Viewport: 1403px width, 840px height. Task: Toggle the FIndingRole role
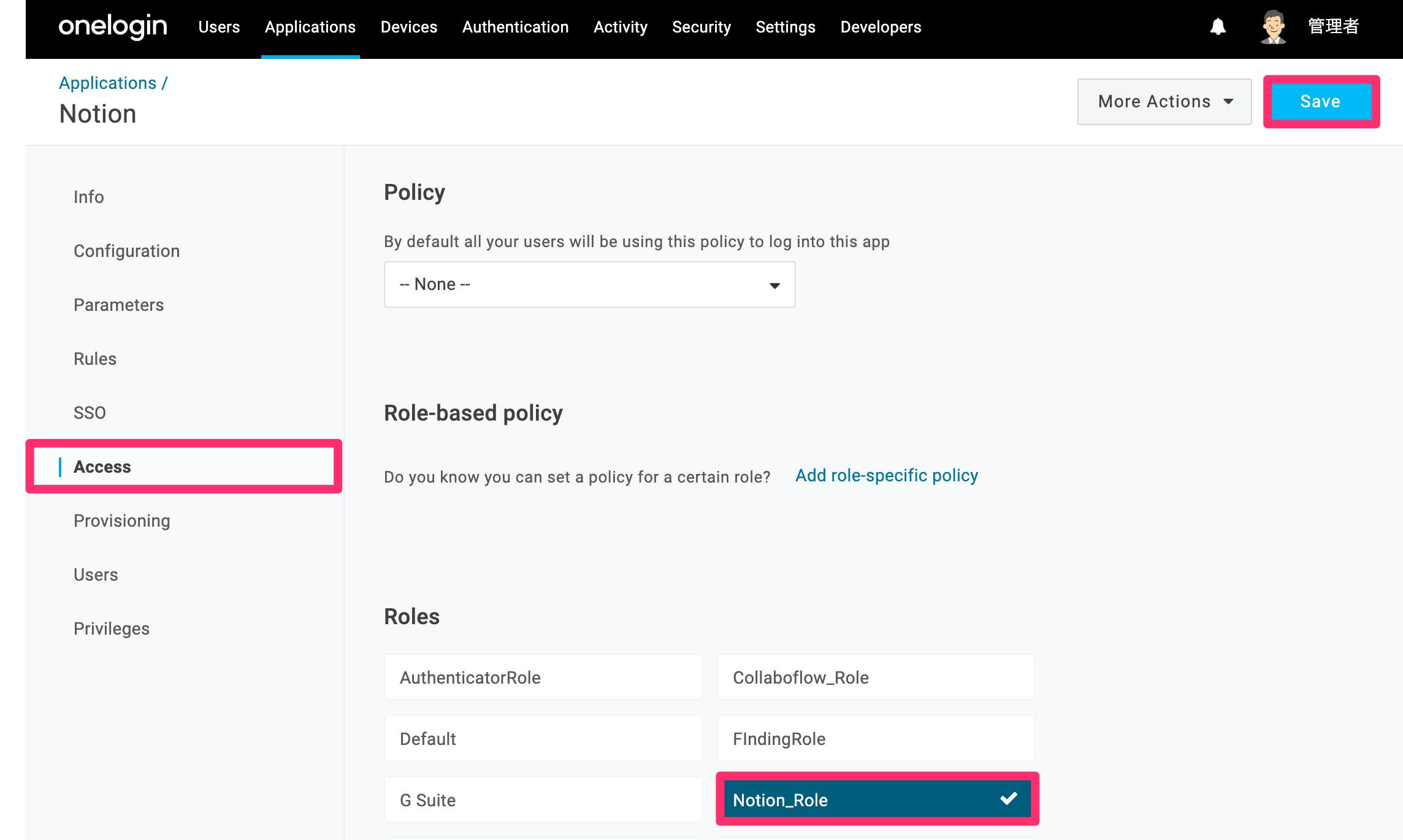876,739
